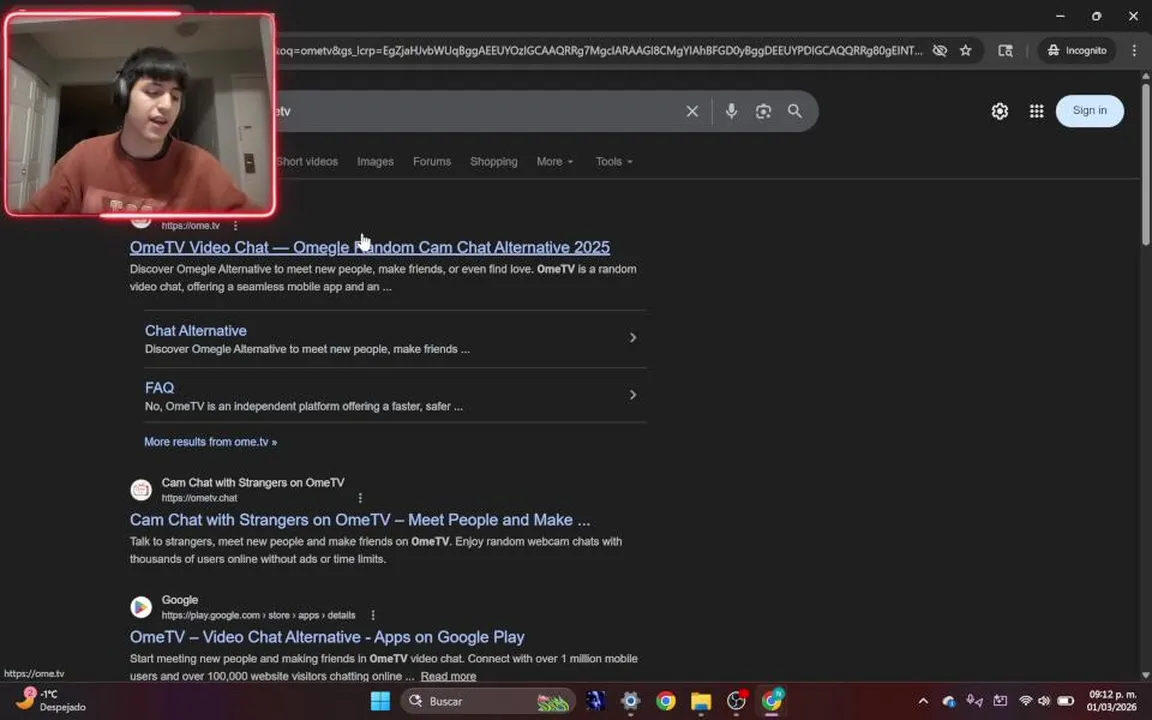
Task: Open the clock and date 09:12 p. m.
Action: 1112,700
